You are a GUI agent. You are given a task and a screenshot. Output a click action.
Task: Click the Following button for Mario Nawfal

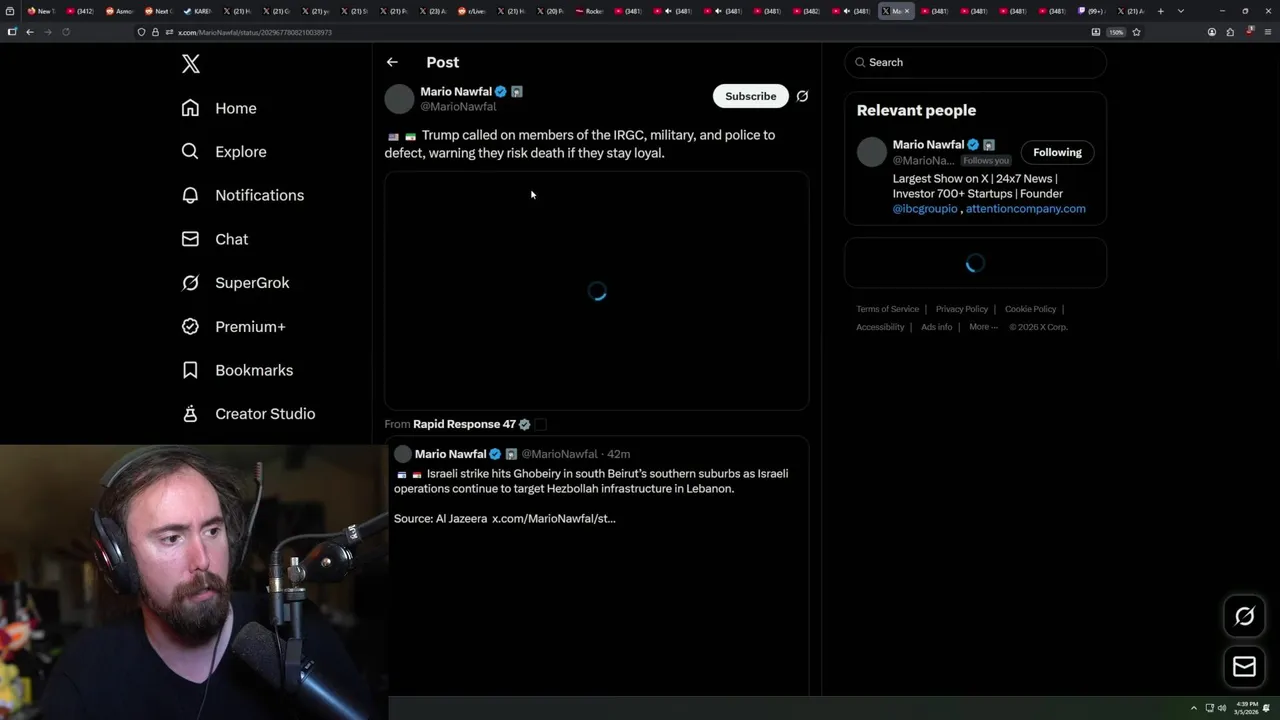(x=1057, y=152)
